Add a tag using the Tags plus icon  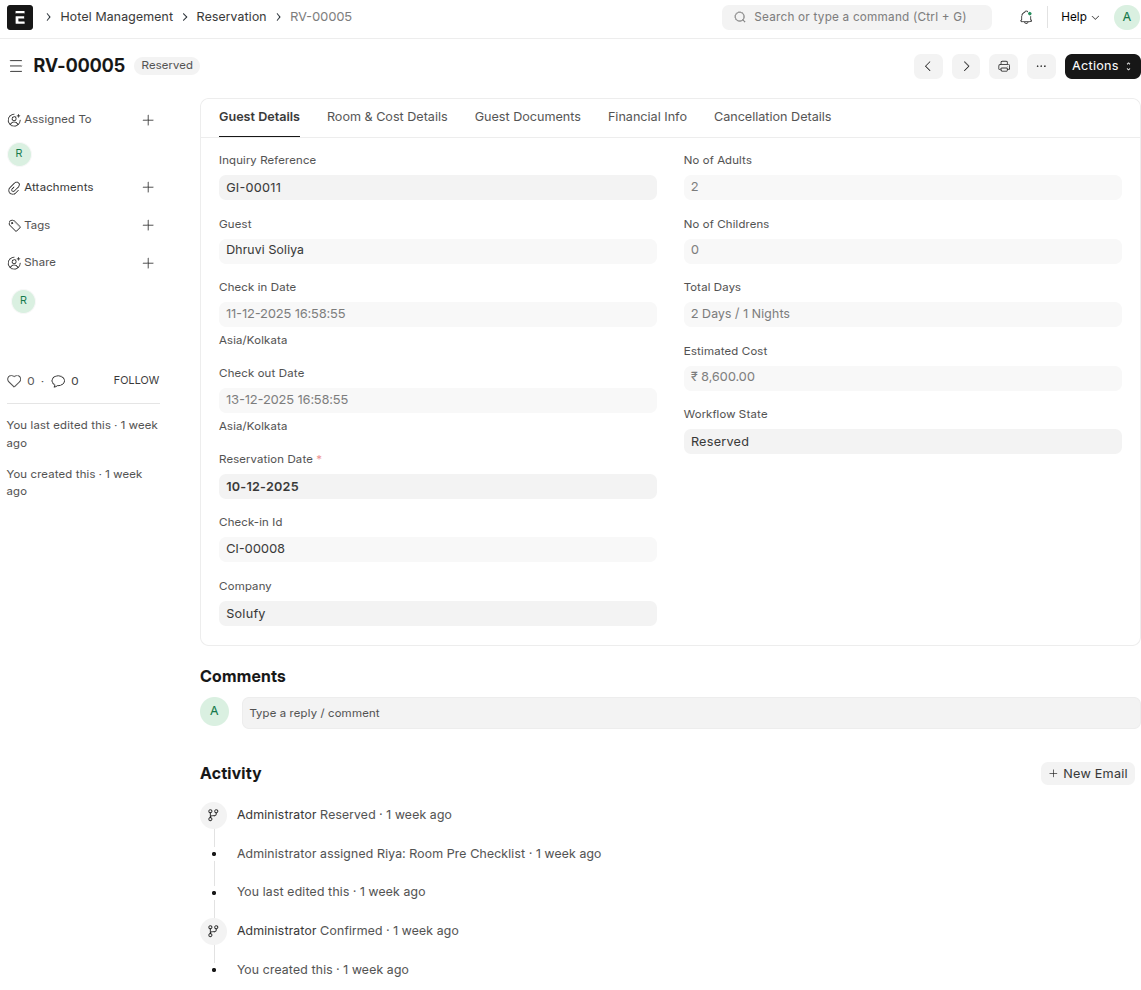click(x=148, y=225)
